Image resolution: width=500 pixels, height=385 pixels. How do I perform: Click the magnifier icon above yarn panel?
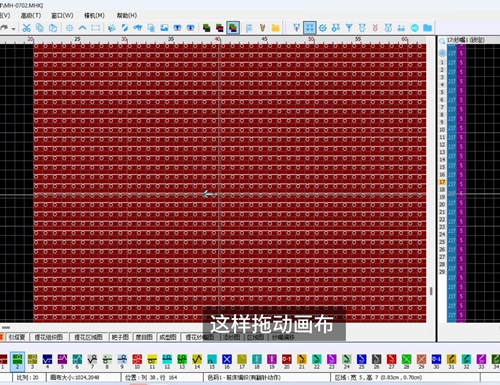click(x=442, y=41)
